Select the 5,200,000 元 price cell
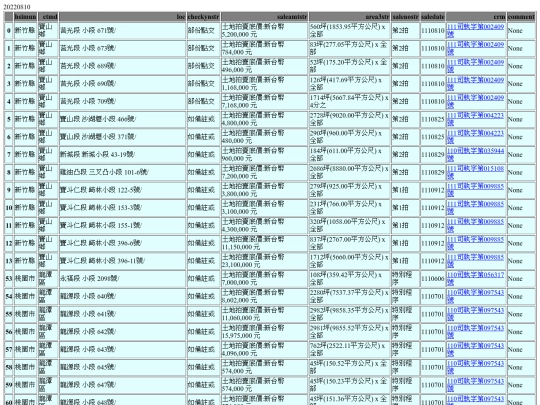Viewport: 540px width, 405px height. coord(264,31)
